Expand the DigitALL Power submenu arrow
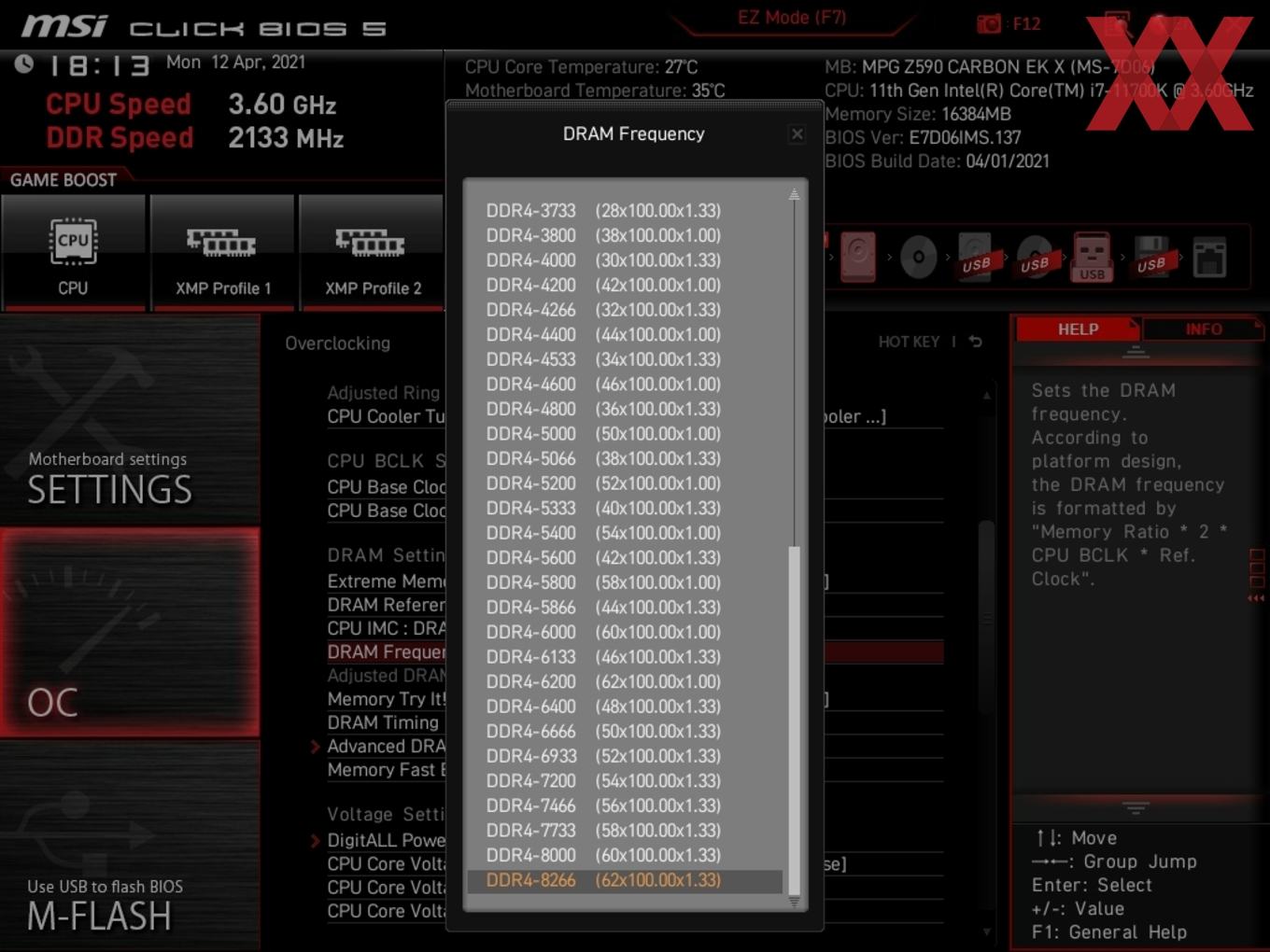 [x=316, y=841]
